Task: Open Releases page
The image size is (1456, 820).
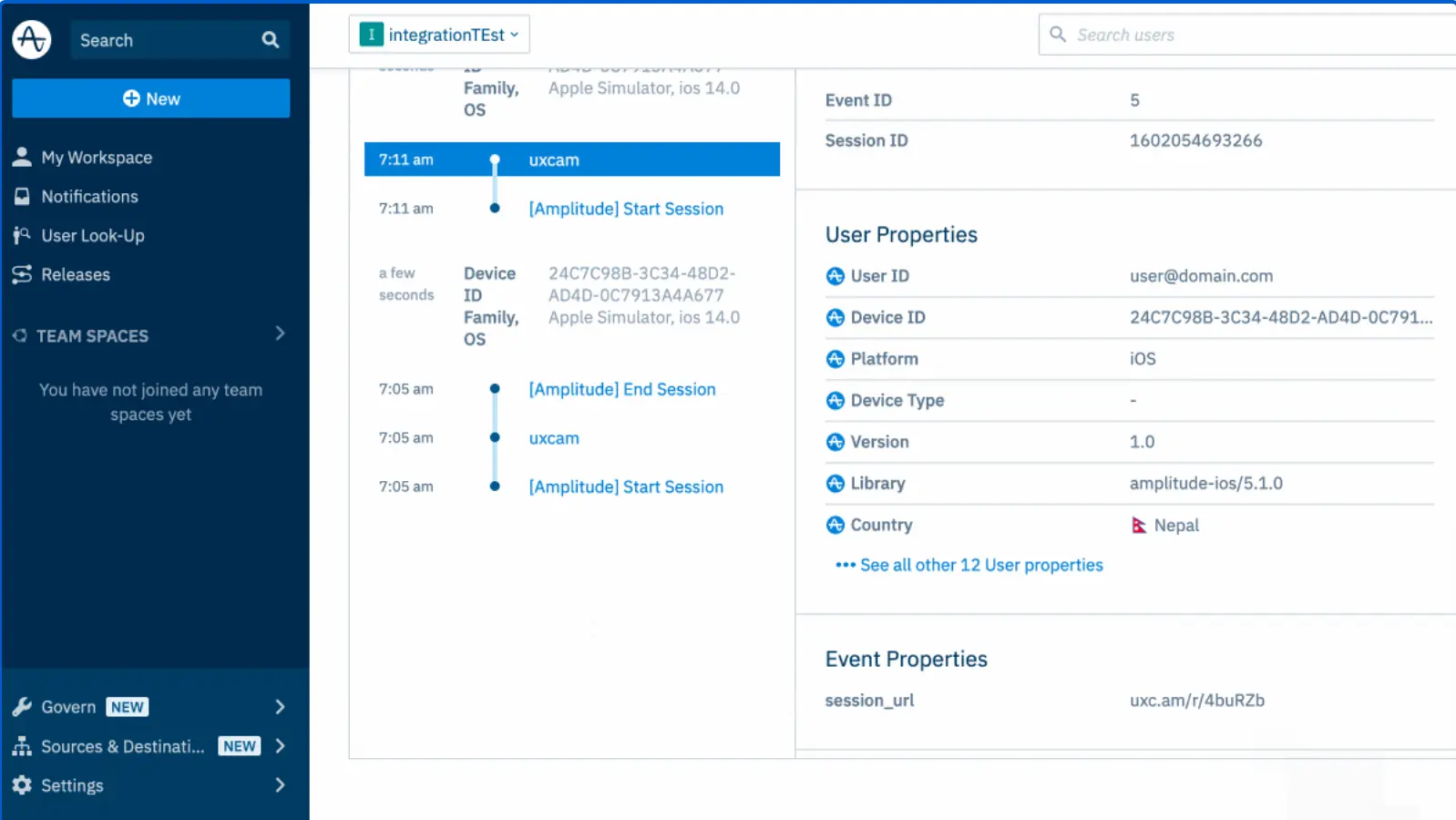Action: pos(76,274)
